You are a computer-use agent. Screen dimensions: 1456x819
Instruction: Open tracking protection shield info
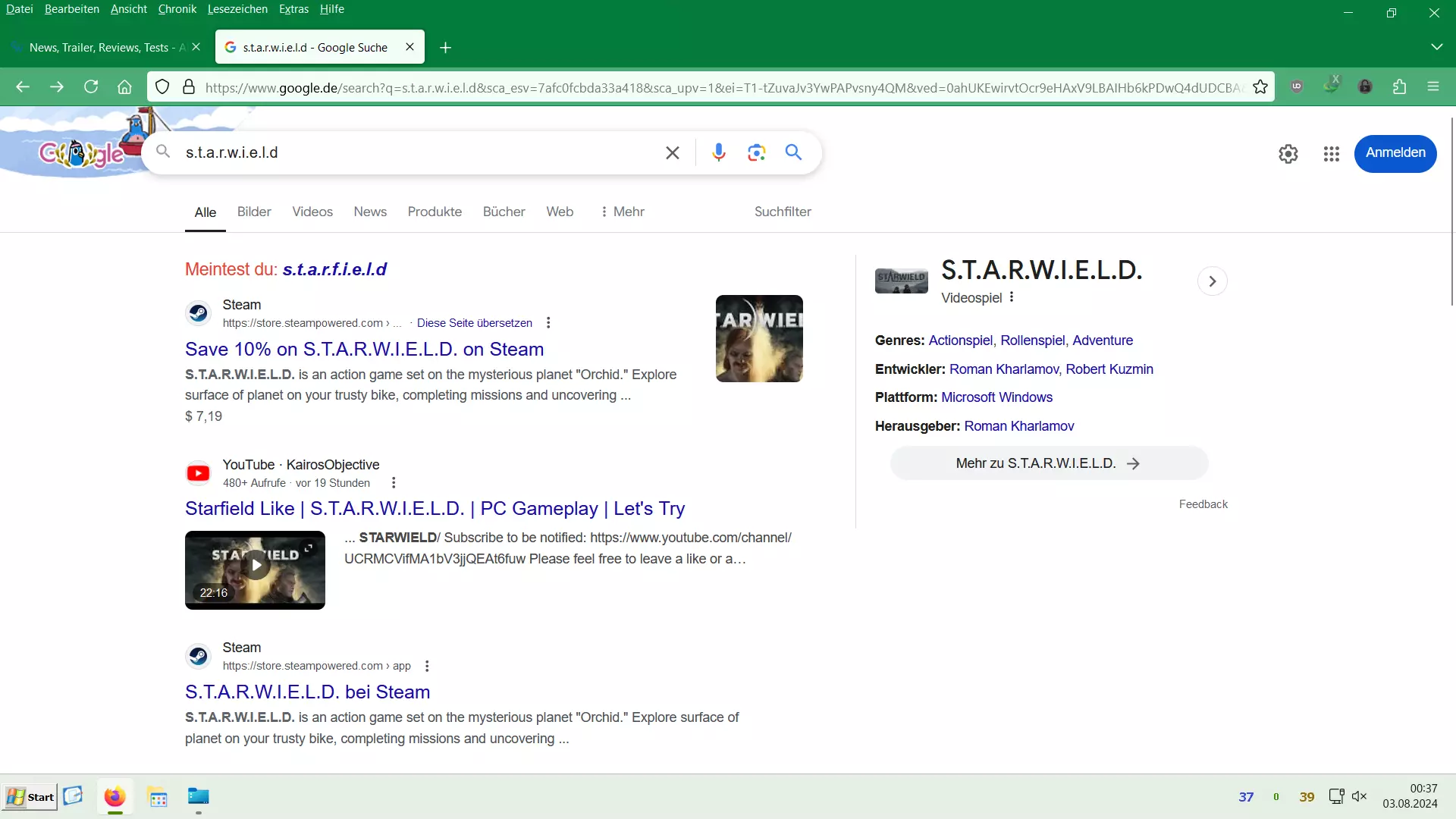(162, 87)
